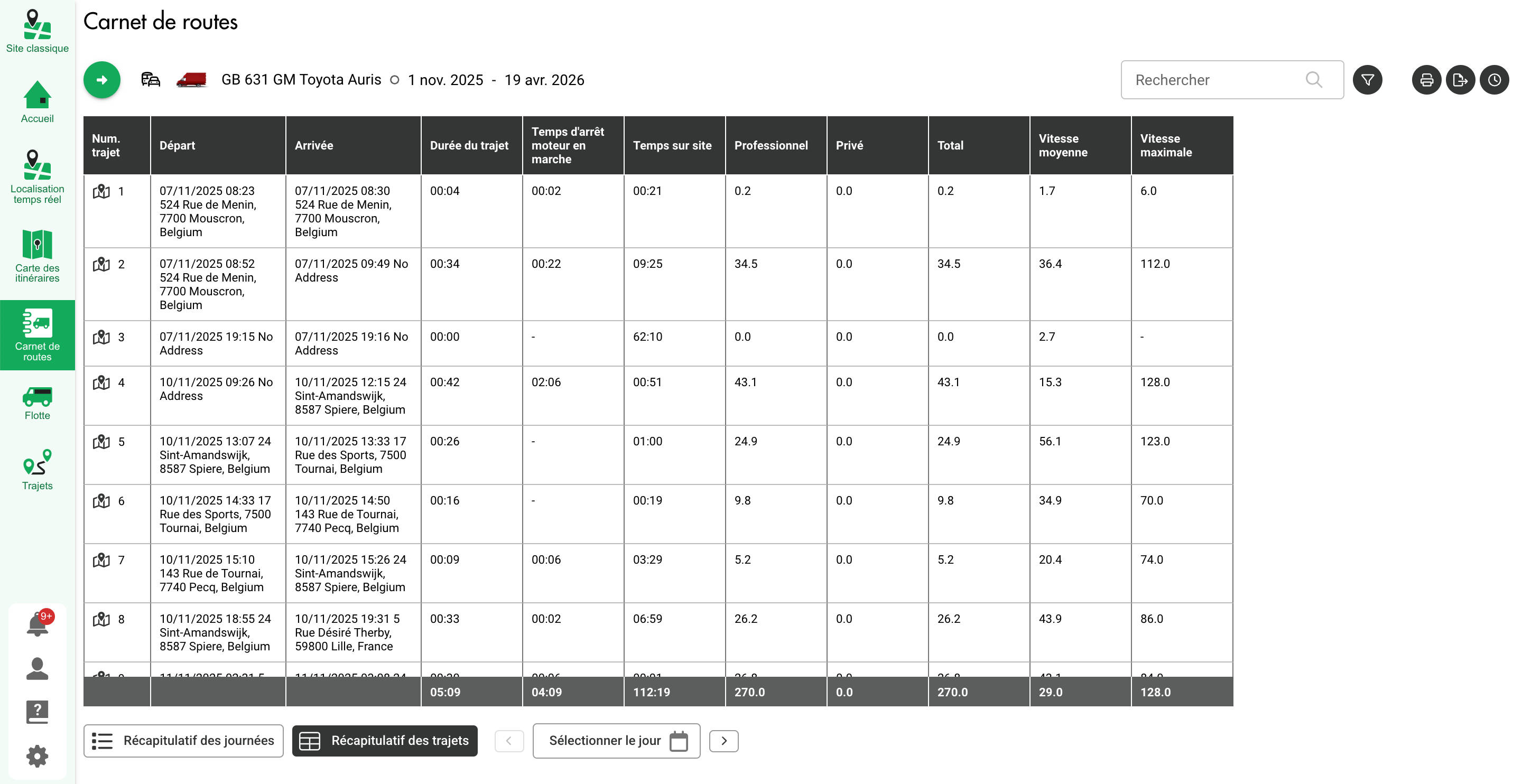Click the user profile icon
Image resolution: width=1522 pixels, height=784 pixels.
click(x=37, y=668)
